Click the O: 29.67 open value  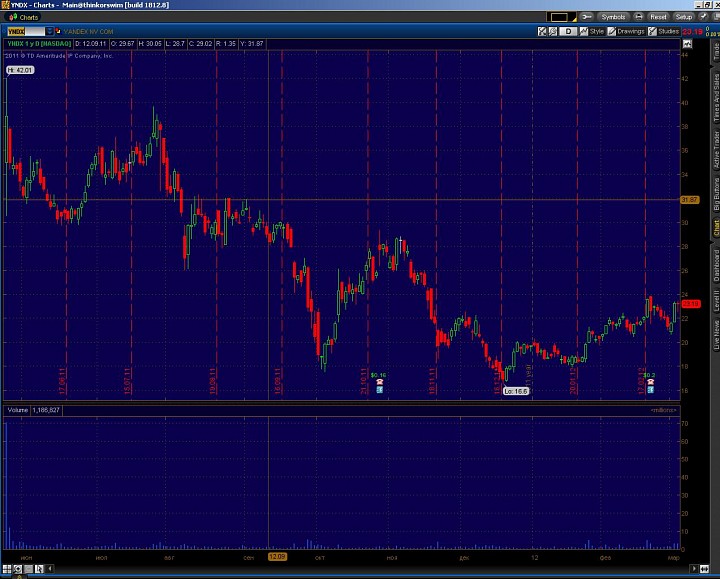click(x=123, y=44)
